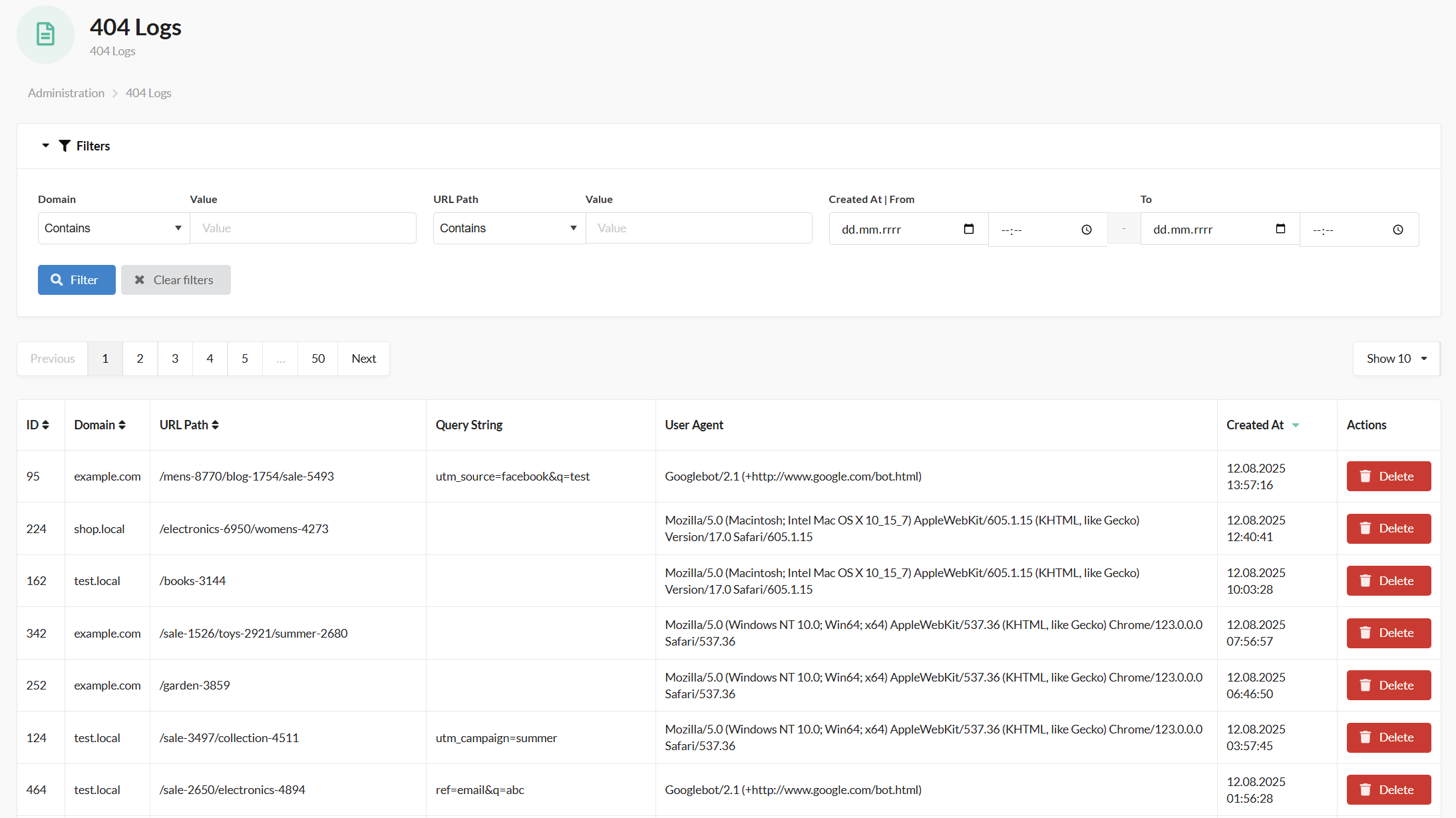This screenshot has height=818, width=1456.
Task: Open the To date calendar picker icon
Action: tap(1280, 229)
